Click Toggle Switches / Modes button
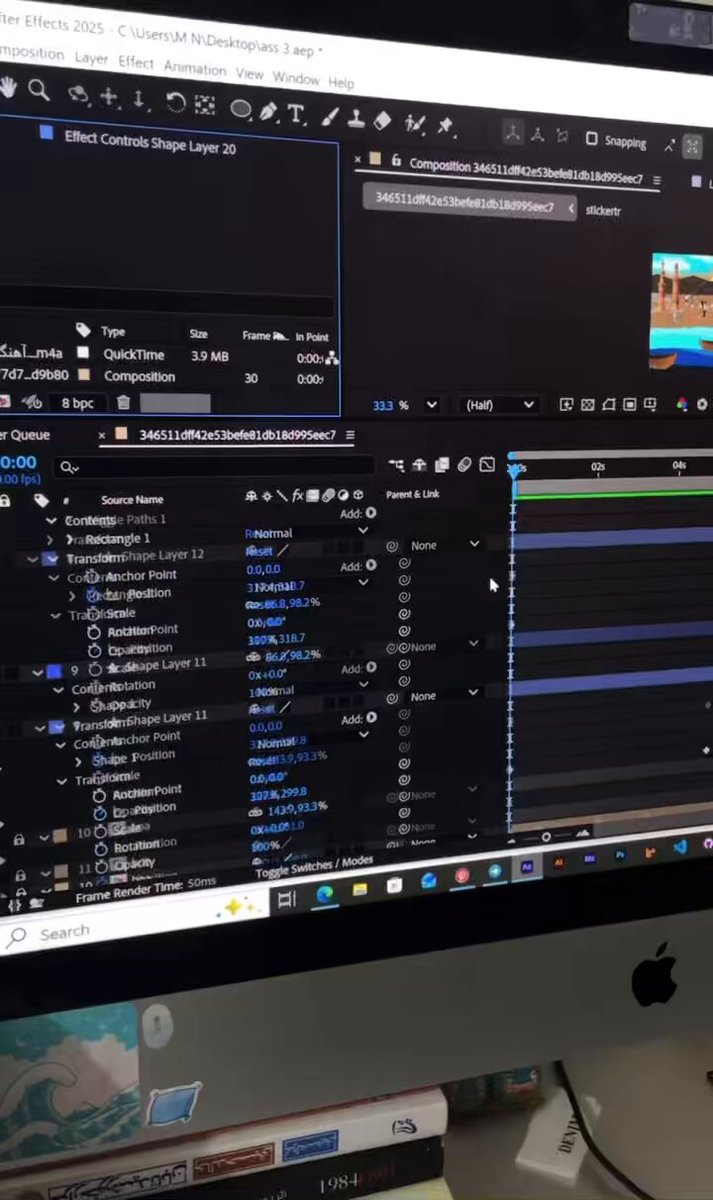The width and height of the screenshot is (713, 1200). tap(313, 866)
